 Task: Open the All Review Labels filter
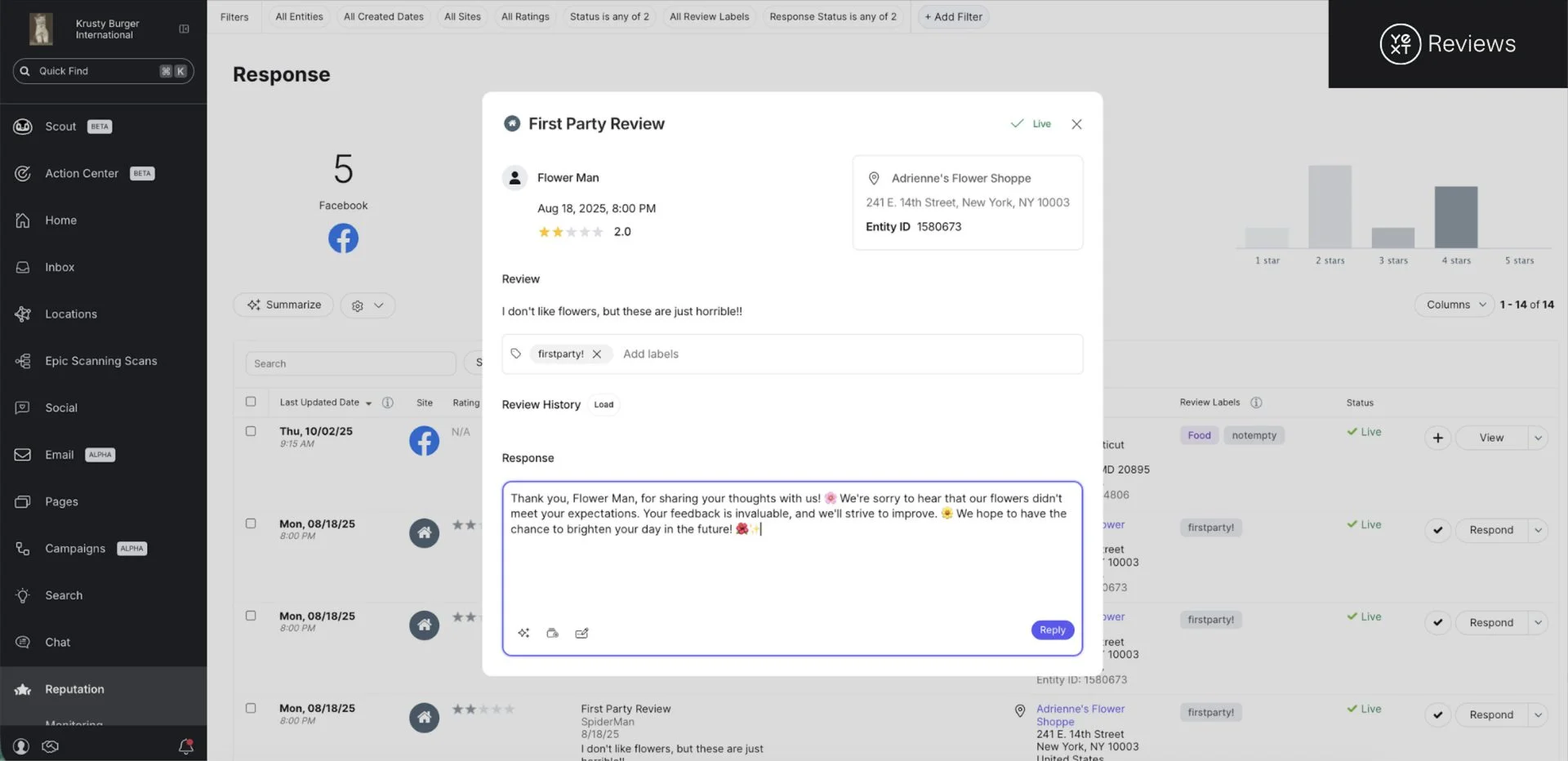pyautogui.click(x=709, y=16)
